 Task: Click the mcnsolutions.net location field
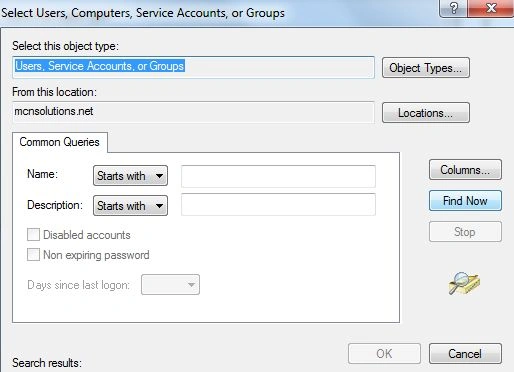click(193, 112)
